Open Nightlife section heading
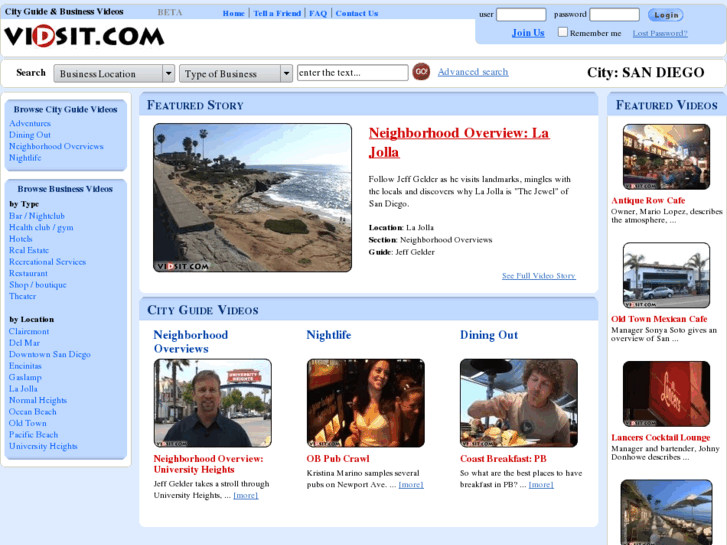This screenshot has width=727, height=545. point(329,335)
